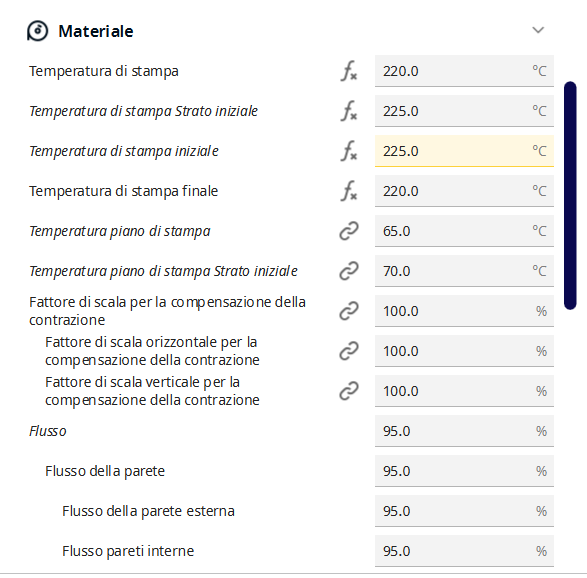Click link icon for Fattore di scala compensazione
Image resolution: width=587 pixels, height=578 pixels.
[x=349, y=311]
